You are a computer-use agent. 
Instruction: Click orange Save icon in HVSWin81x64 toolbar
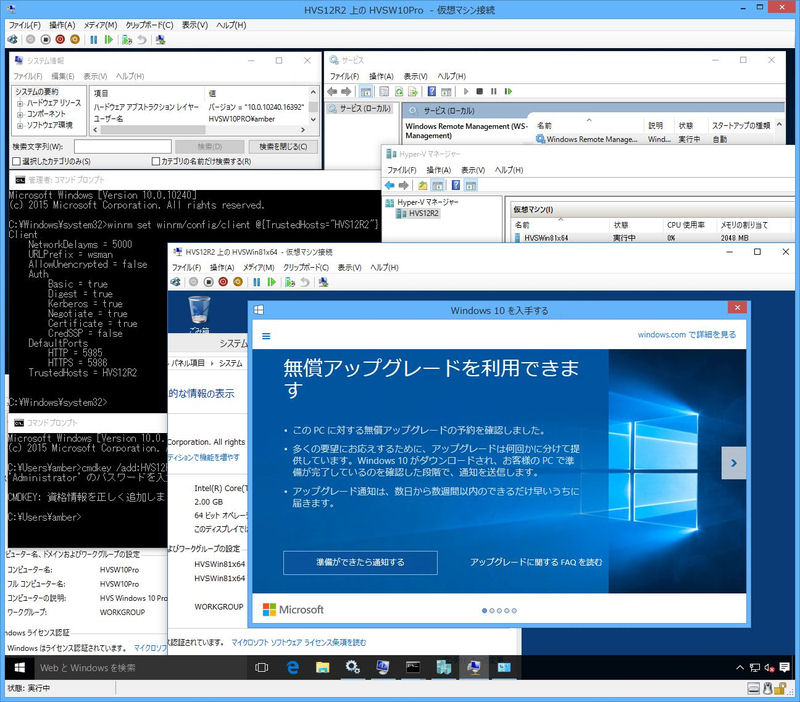[238, 282]
